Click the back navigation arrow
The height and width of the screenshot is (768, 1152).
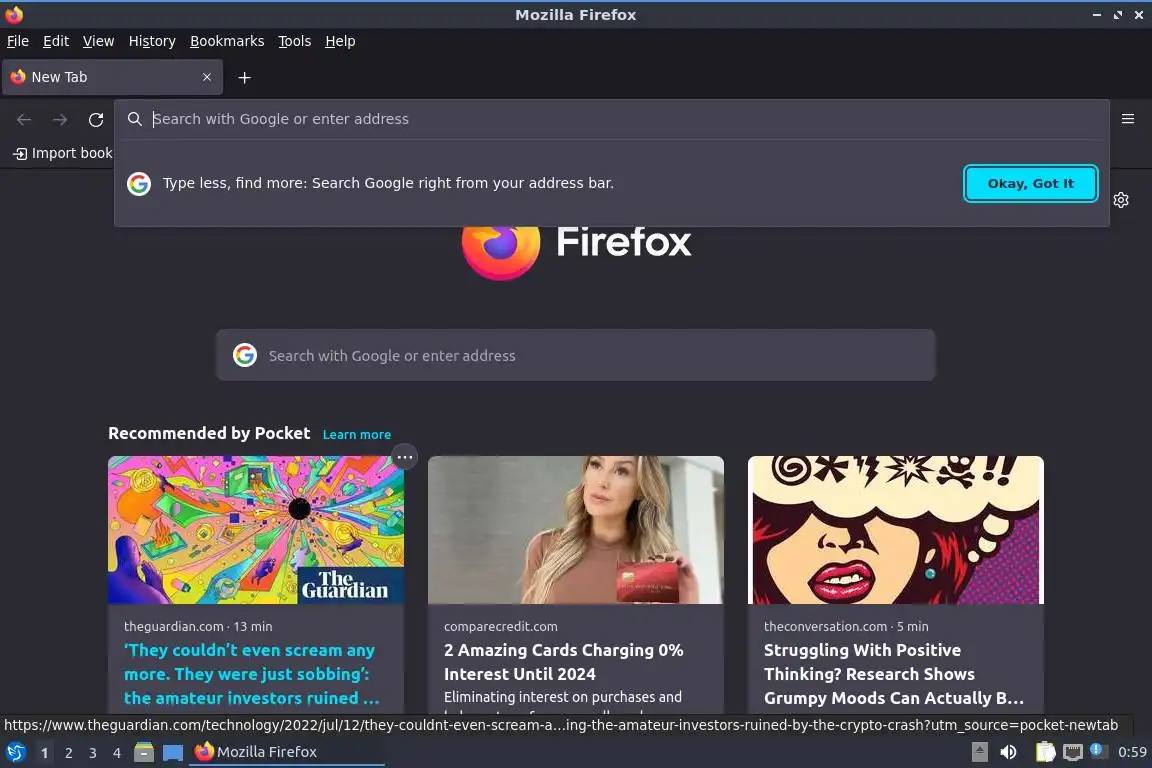pyautogui.click(x=24, y=119)
